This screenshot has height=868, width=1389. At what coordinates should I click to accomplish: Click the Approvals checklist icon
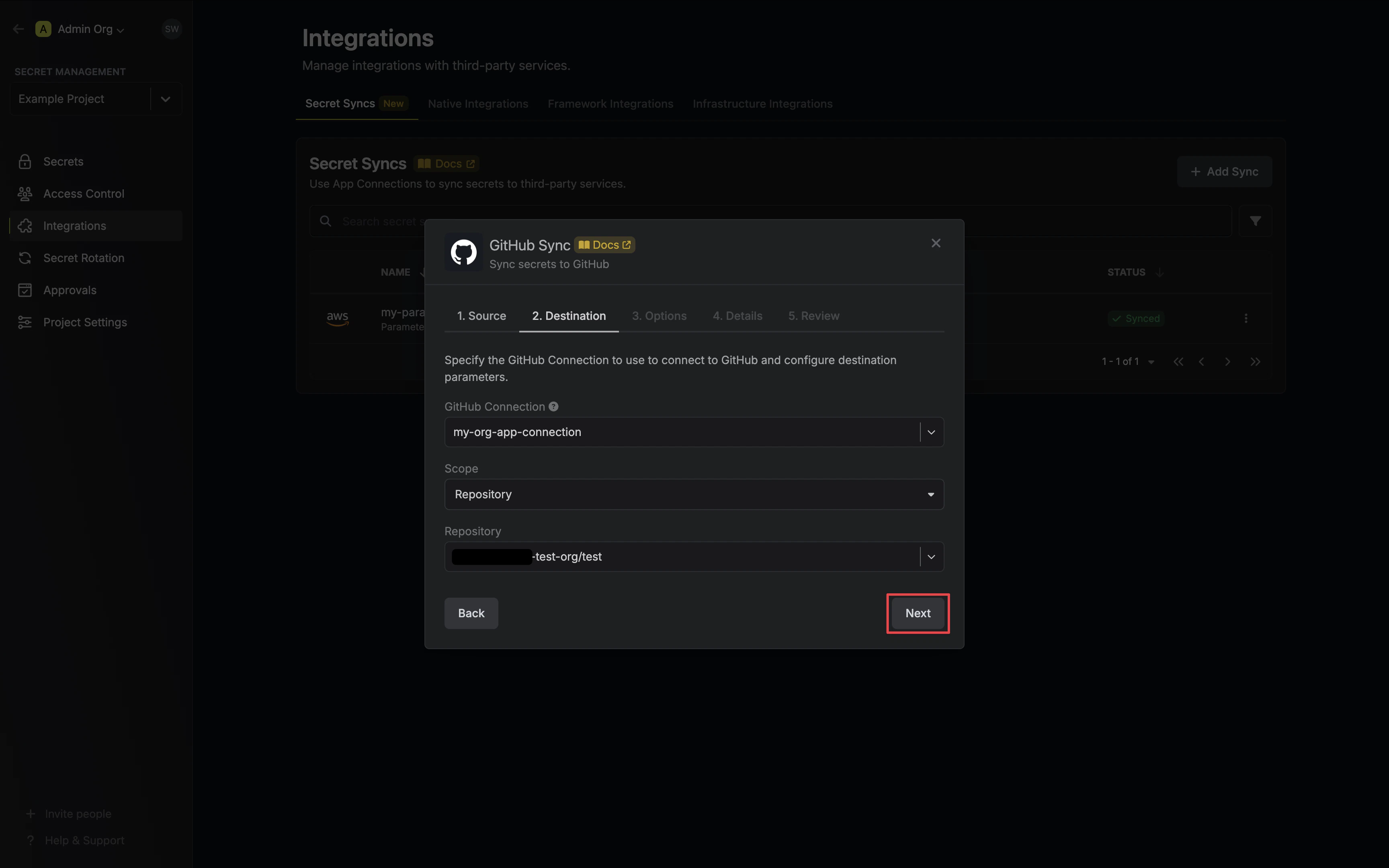(x=25, y=290)
